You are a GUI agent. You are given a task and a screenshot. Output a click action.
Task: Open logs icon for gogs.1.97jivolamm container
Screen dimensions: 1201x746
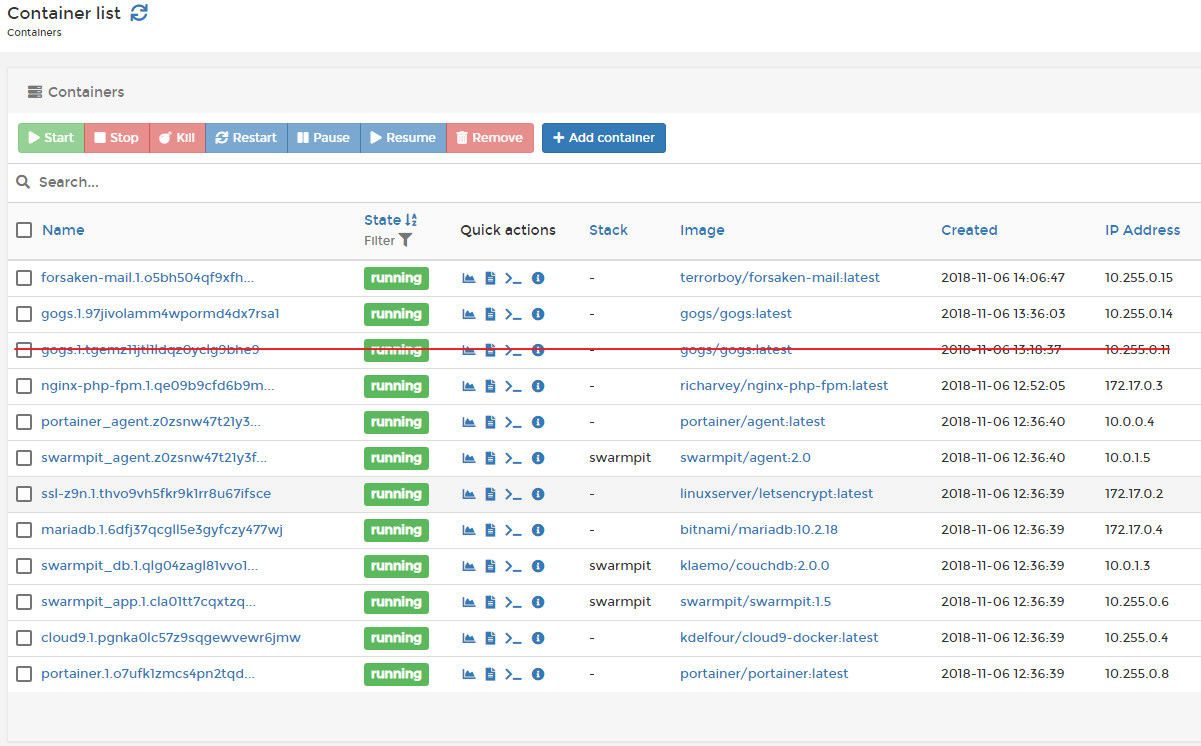490,314
